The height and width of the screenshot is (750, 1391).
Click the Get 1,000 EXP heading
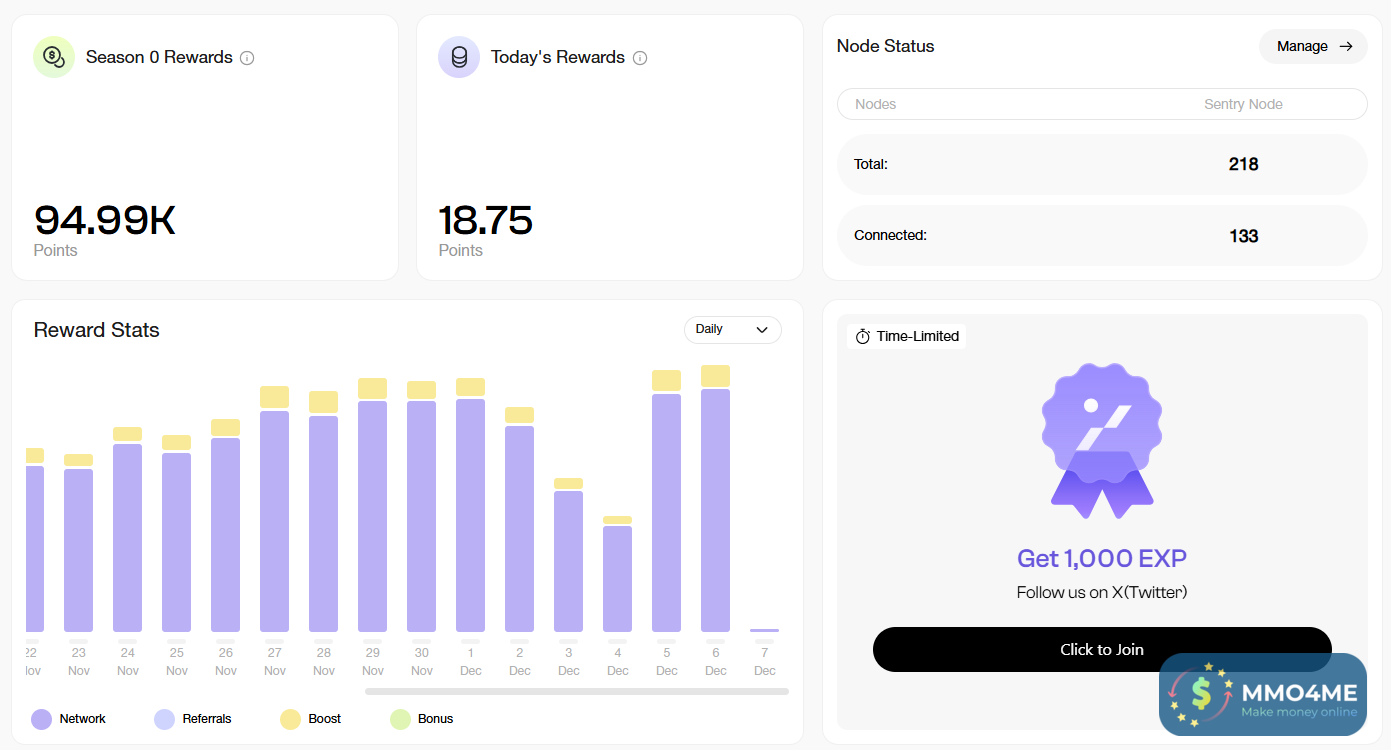tap(1102, 558)
